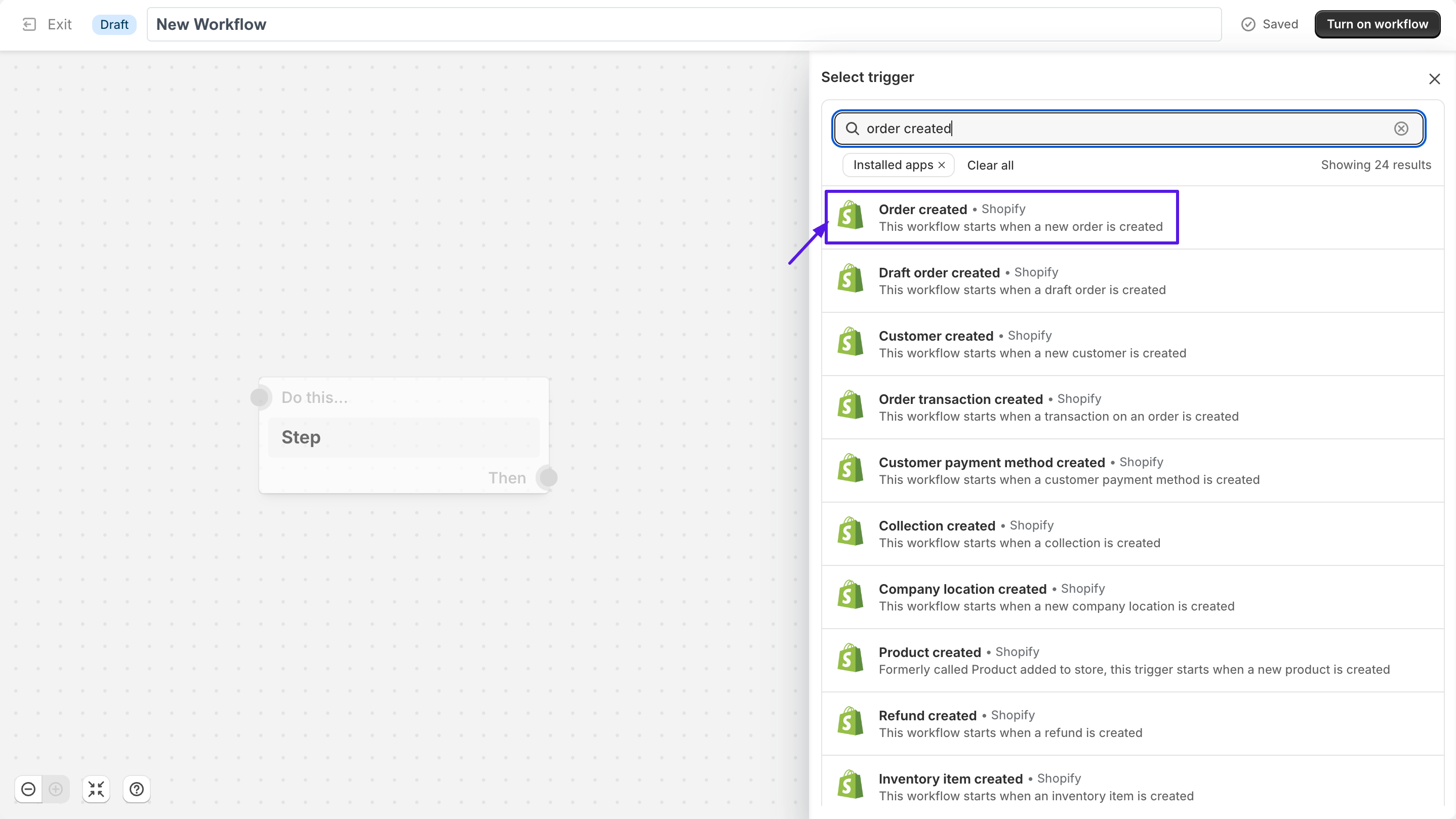Open the canvas help icon

coord(137,789)
